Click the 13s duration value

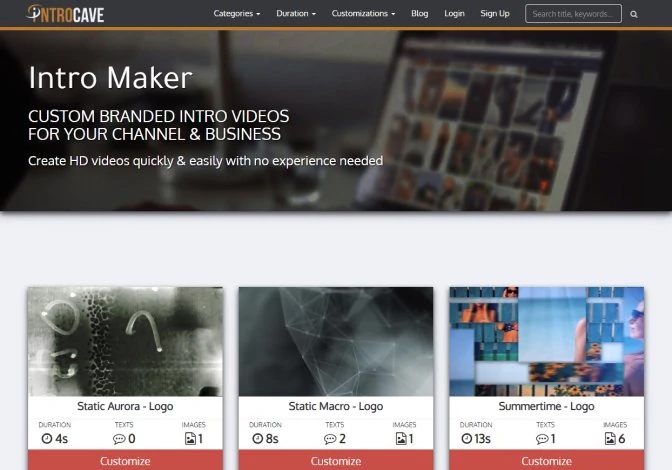(482, 439)
